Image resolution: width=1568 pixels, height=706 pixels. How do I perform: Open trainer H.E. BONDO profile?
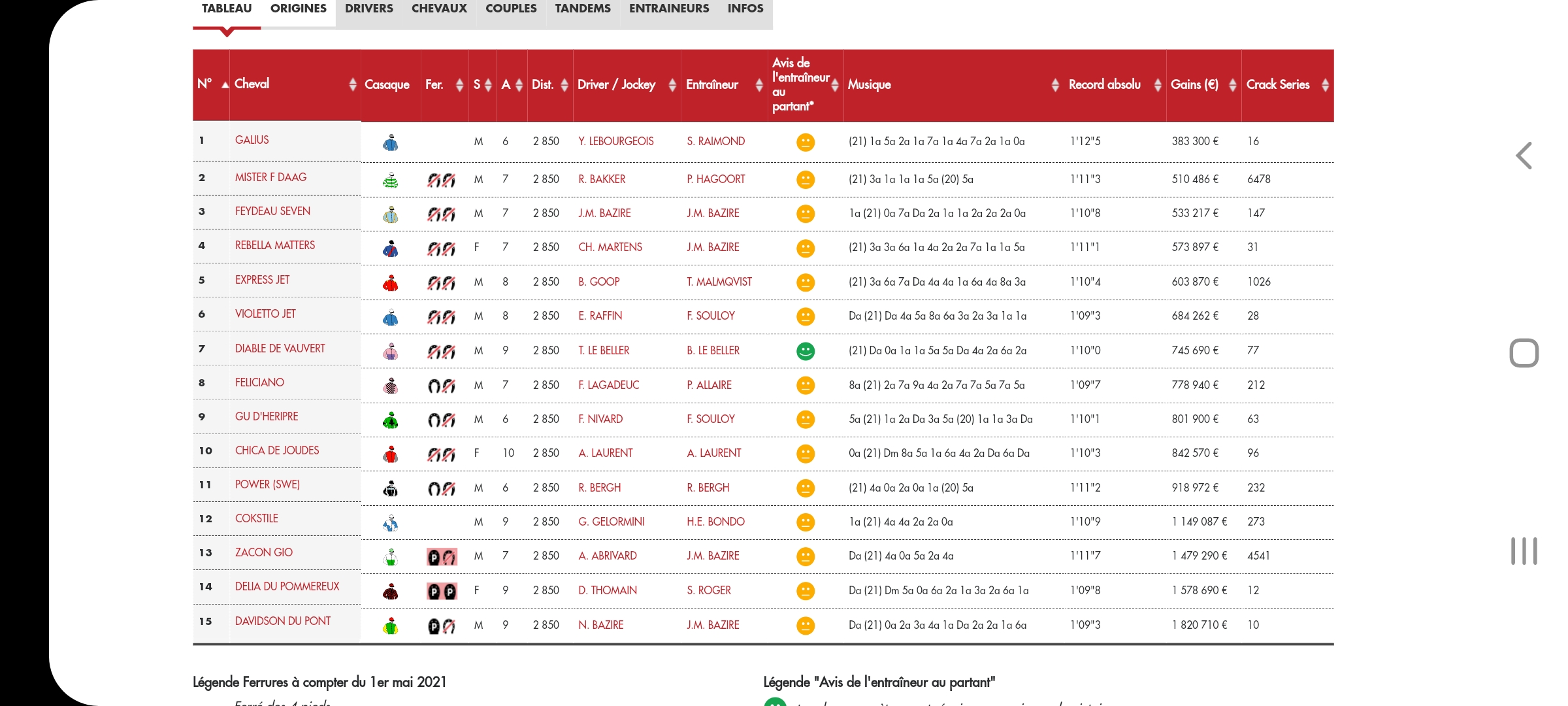(715, 522)
